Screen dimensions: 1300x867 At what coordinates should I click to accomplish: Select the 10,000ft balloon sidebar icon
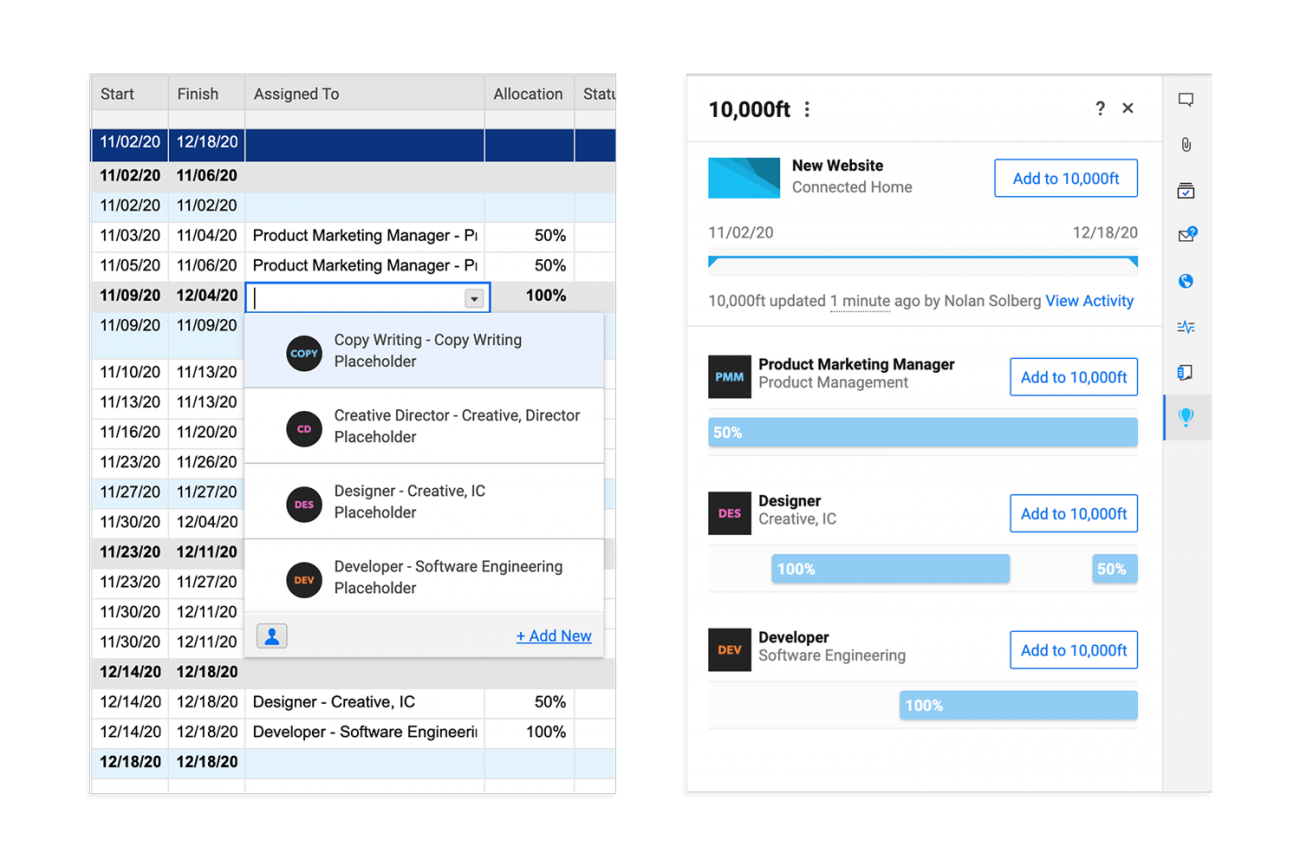pyautogui.click(x=1186, y=417)
